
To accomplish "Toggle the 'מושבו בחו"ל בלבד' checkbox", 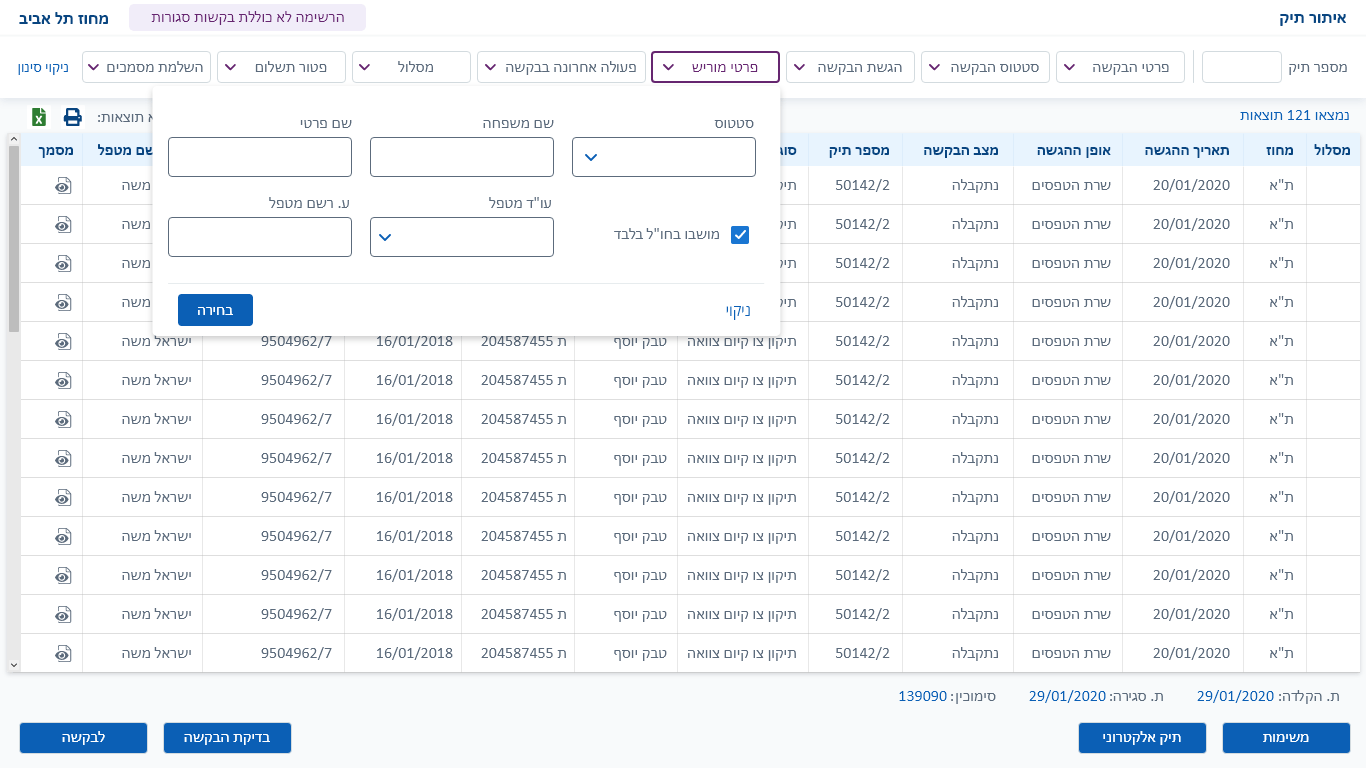I will [740, 235].
